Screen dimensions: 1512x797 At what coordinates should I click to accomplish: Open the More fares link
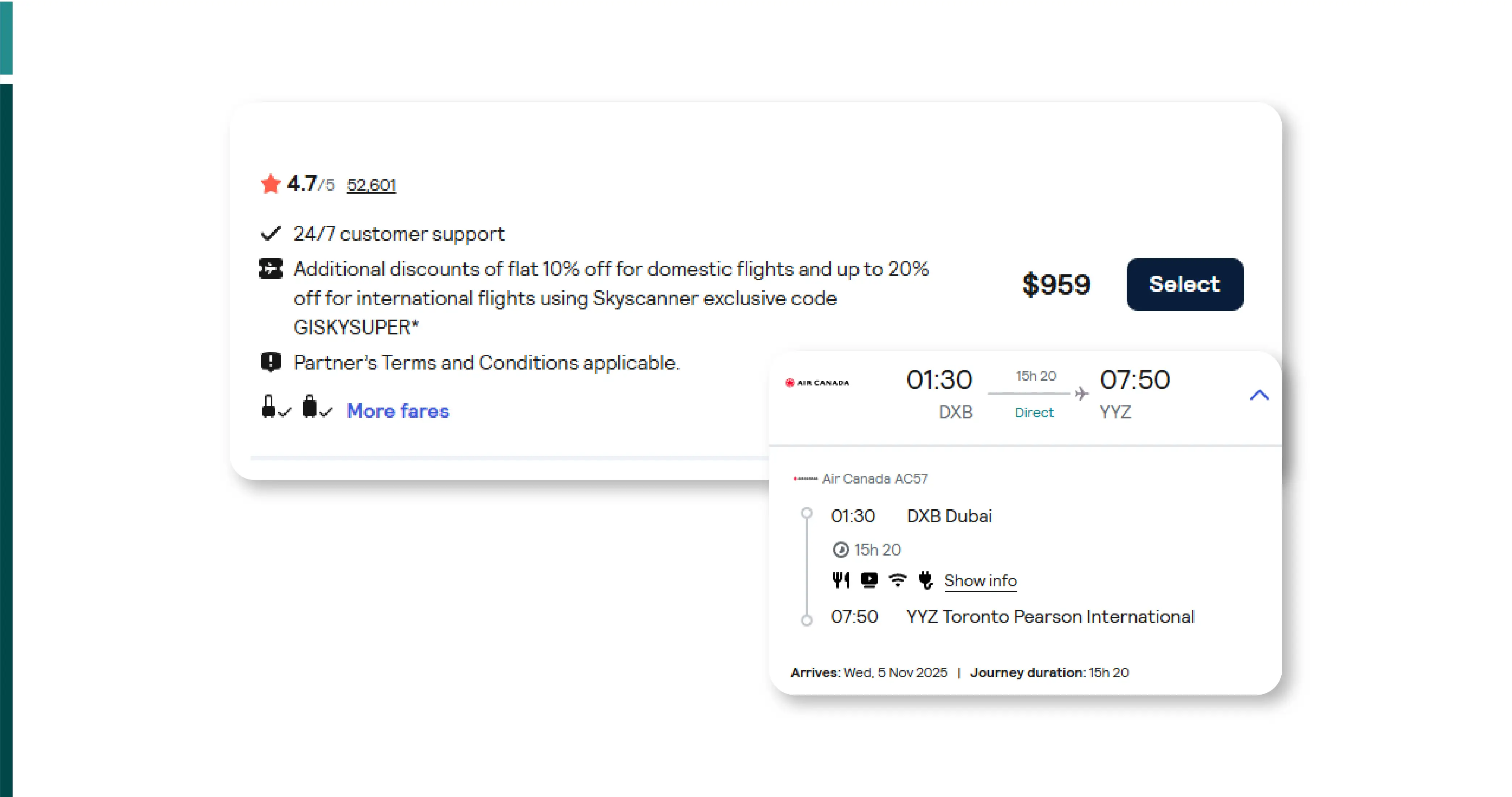397,410
